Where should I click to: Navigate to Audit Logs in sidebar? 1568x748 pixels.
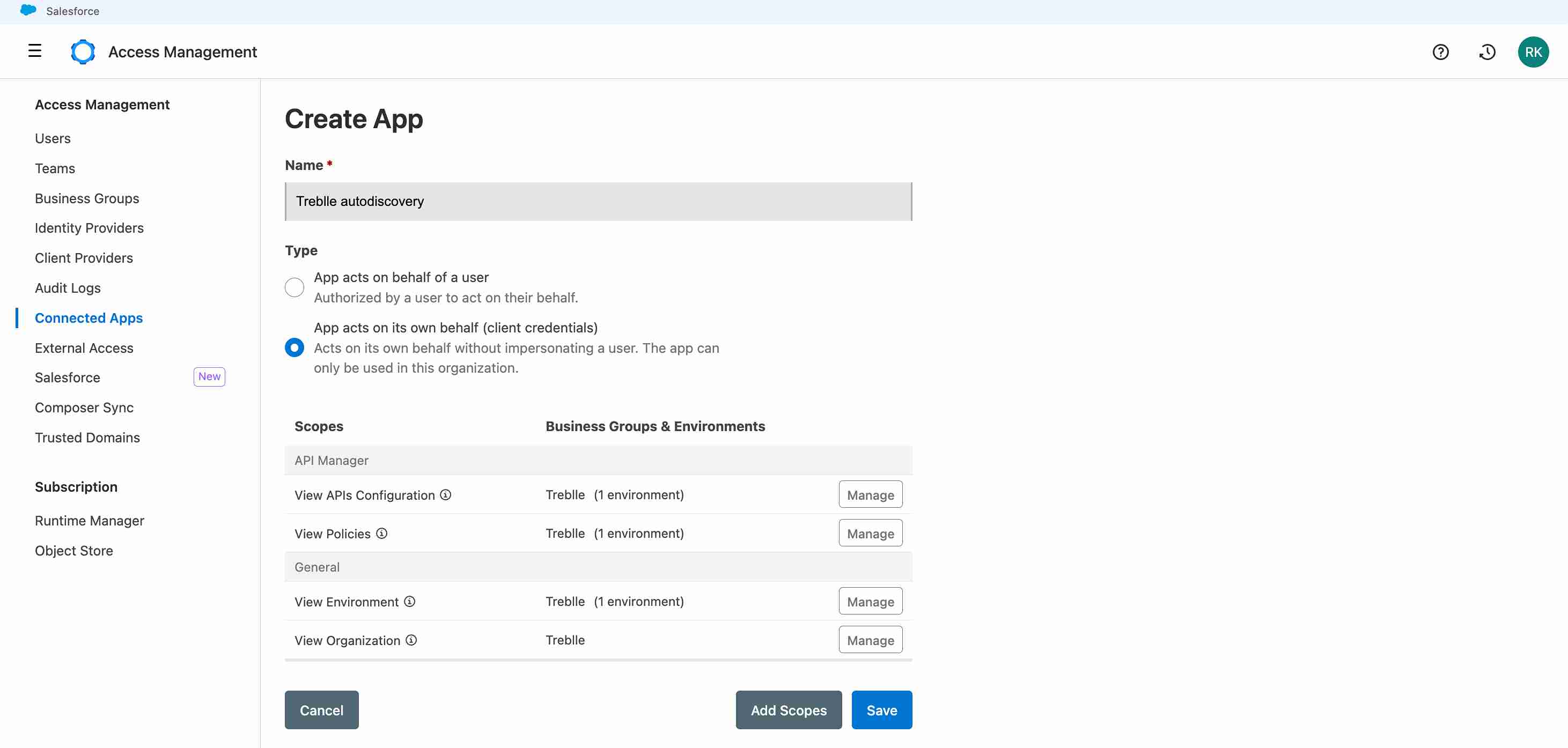point(68,287)
